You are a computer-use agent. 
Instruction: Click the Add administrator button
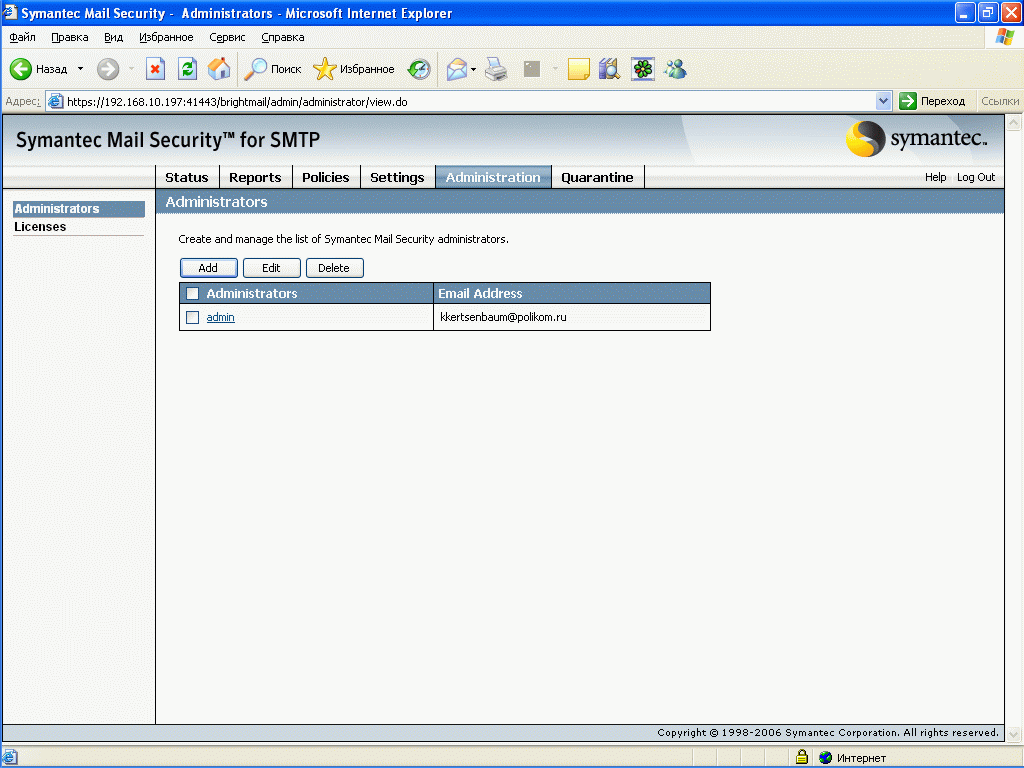pyautogui.click(x=208, y=268)
